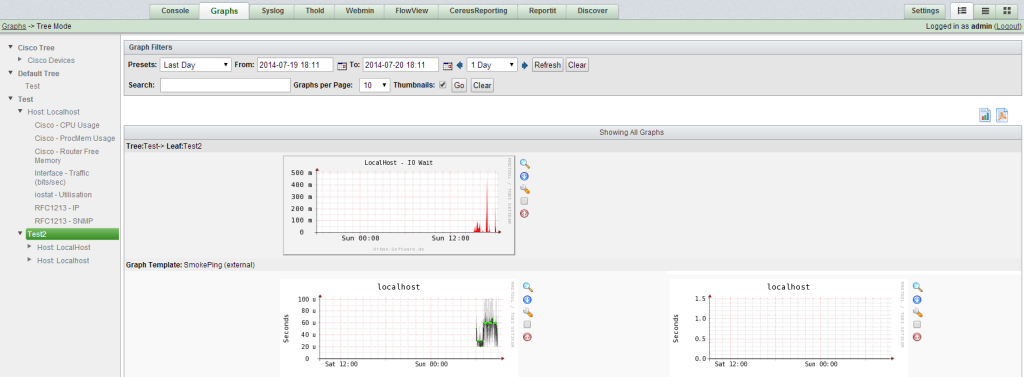Image resolution: width=1024 pixels, height=377 pixels.
Task: Click the Logout link
Action: coord(1007,27)
